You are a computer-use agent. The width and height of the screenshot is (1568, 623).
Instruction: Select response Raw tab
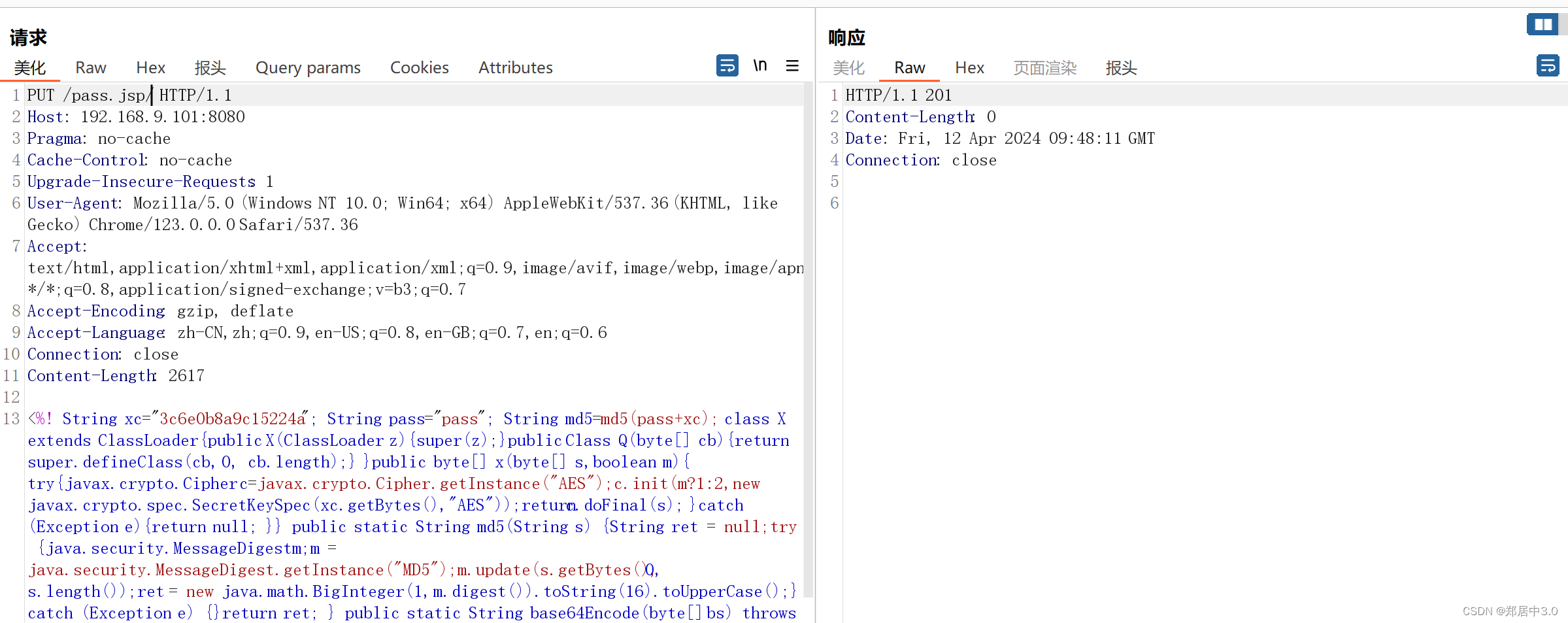(x=909, y=67)
